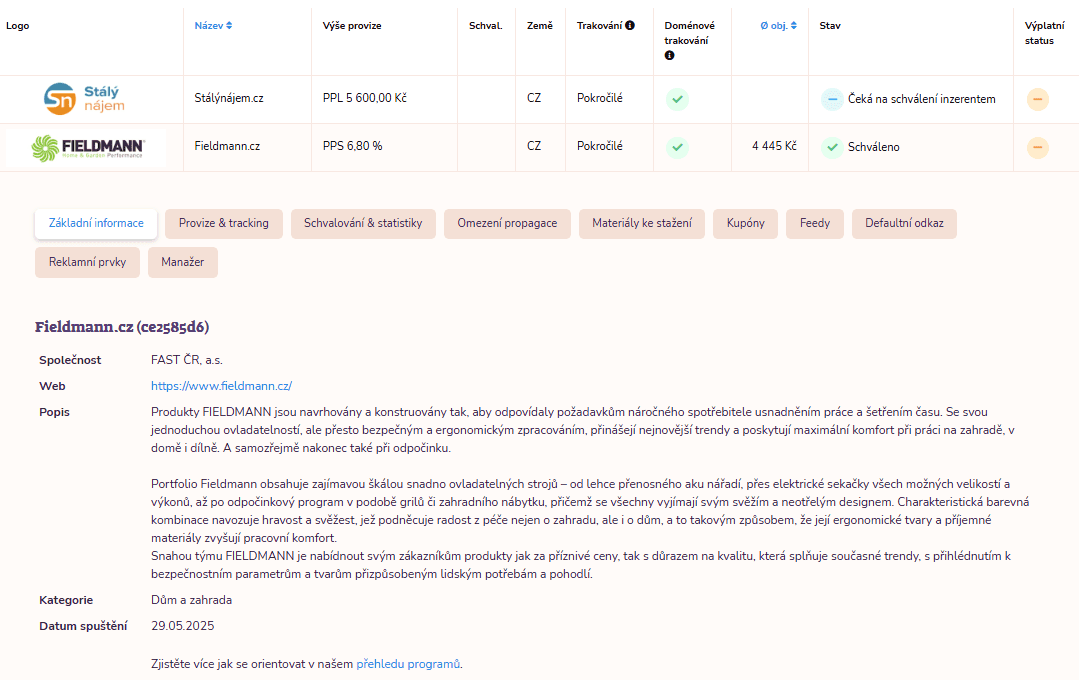1079x680 pixels.
Task: Follow the přehledu programů link
Action: point(408,664)
